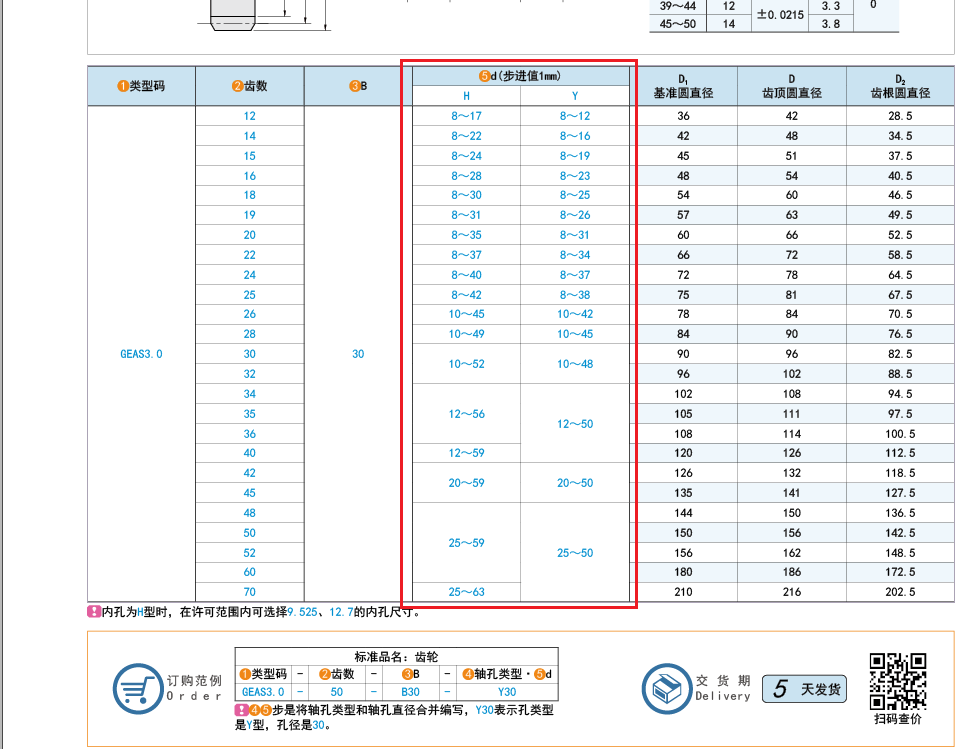Click Y range 8~19

click(x=575, y=156)
